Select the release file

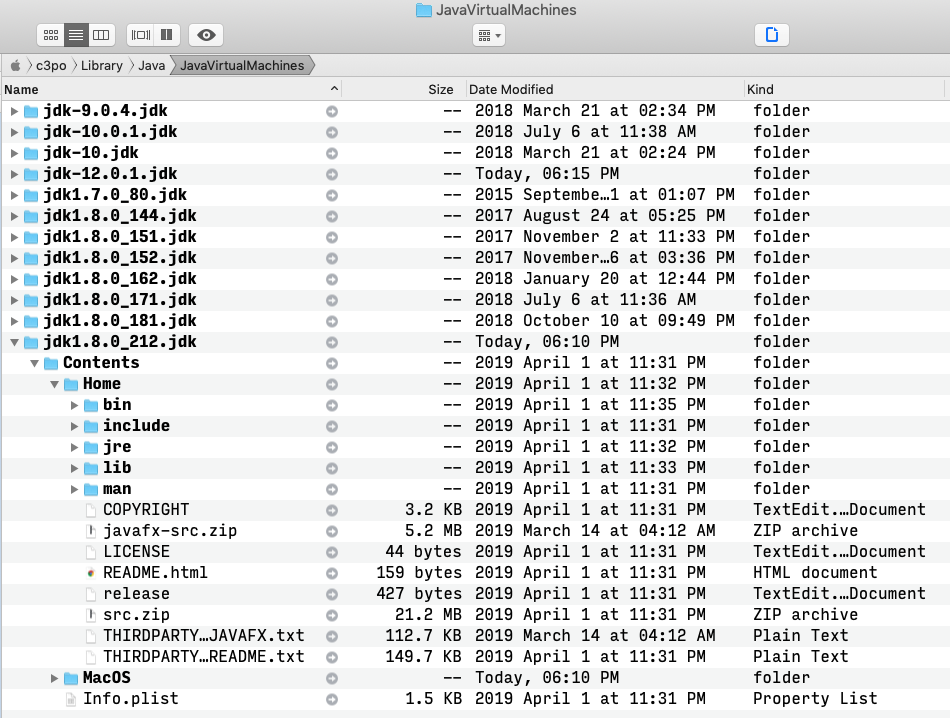coord(475,594)
